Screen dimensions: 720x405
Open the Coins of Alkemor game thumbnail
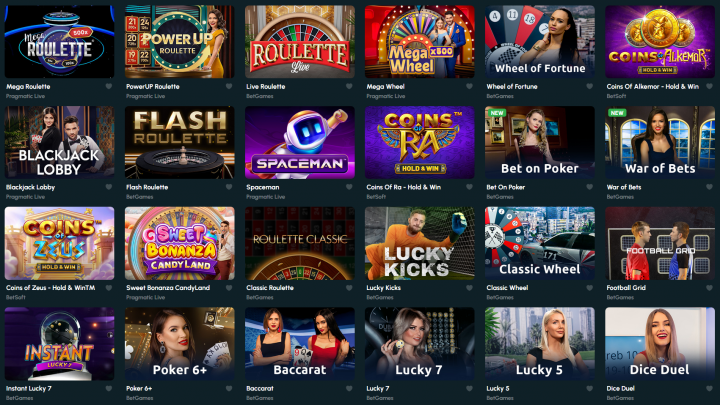tap(660, 41)
